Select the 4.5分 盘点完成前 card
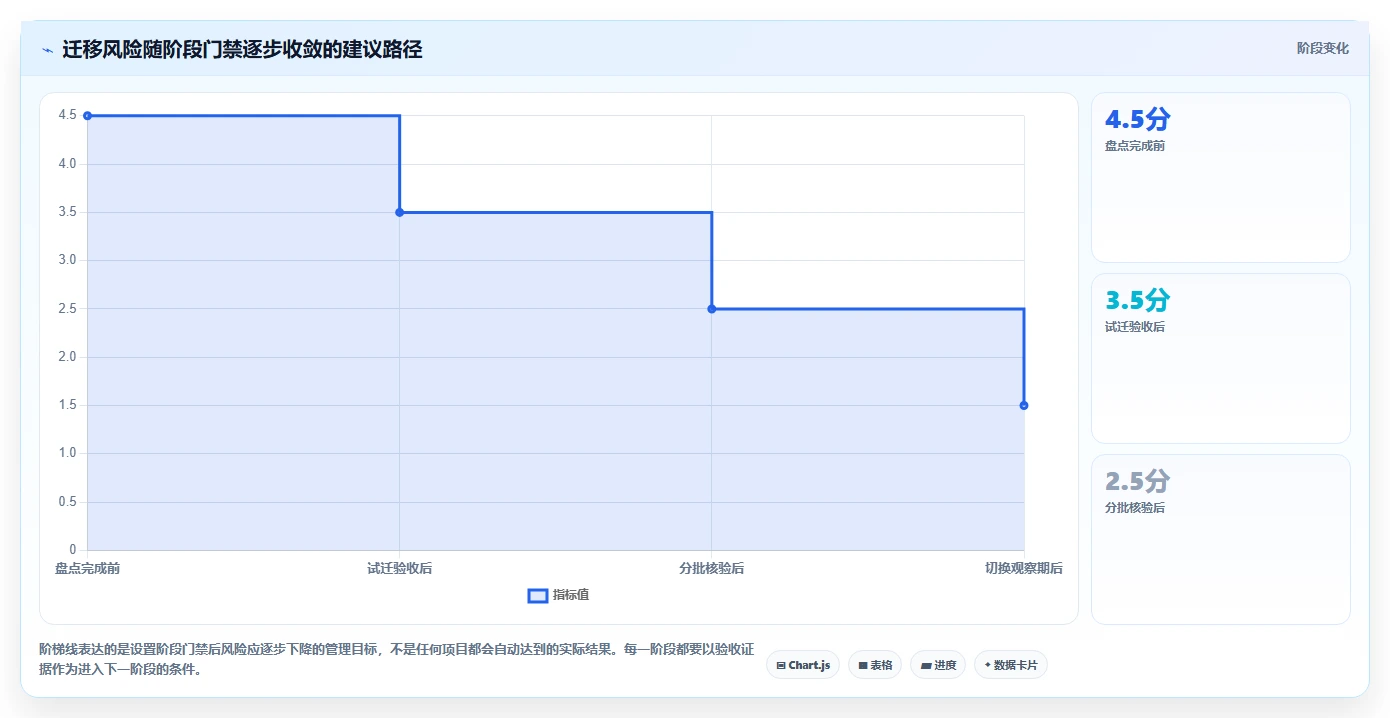The width and height of the screenshot is (1390, 718). [x=1220, y=177]
